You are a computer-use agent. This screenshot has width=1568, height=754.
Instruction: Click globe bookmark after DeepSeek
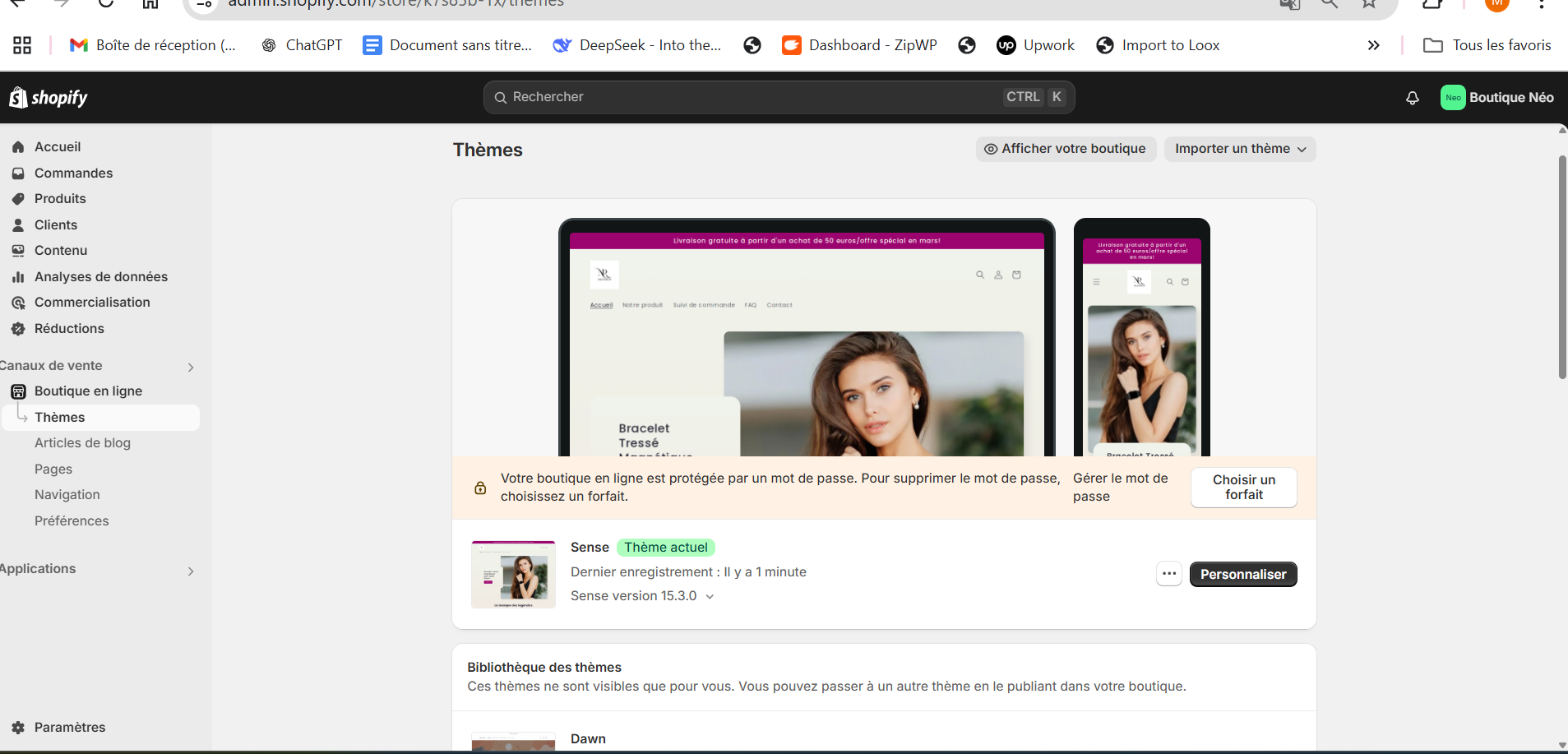coord(752,45)
